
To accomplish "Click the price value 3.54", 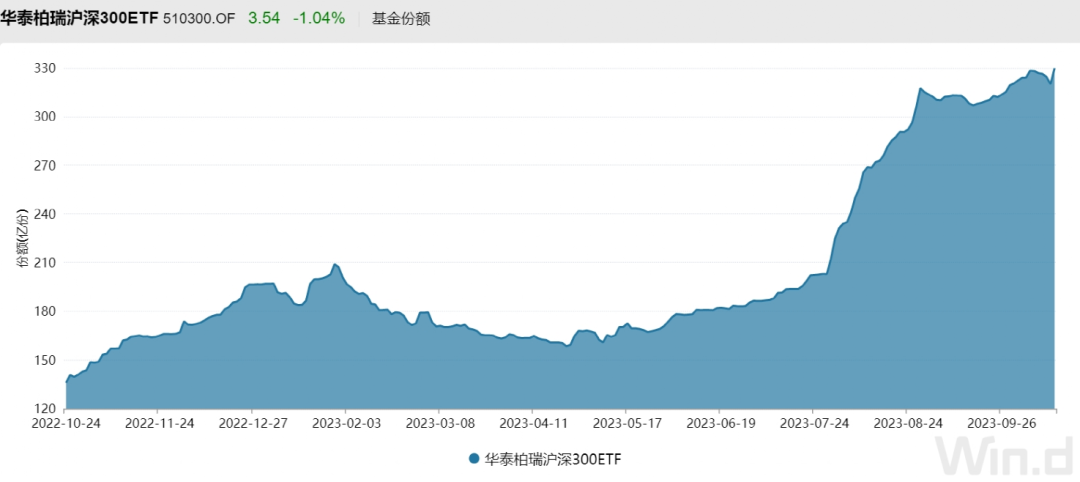I will 264,19.
